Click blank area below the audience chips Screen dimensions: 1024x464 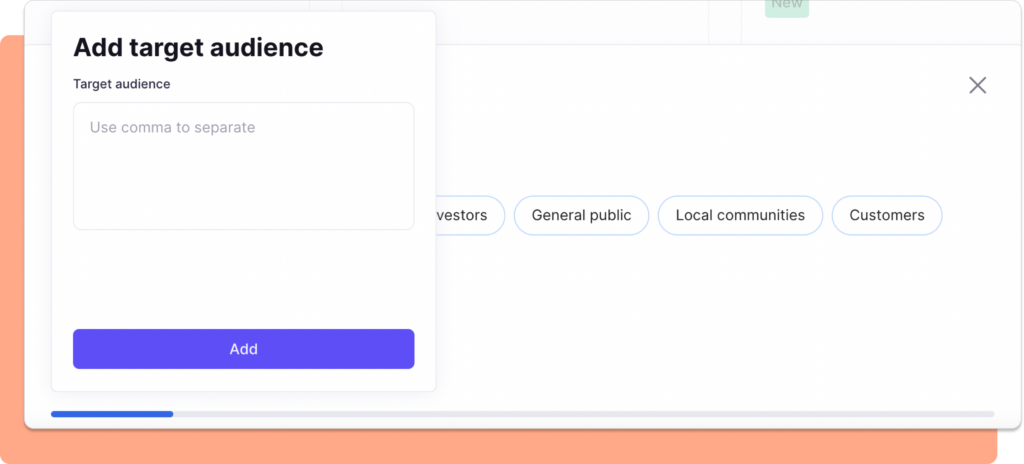click(700, 320)
